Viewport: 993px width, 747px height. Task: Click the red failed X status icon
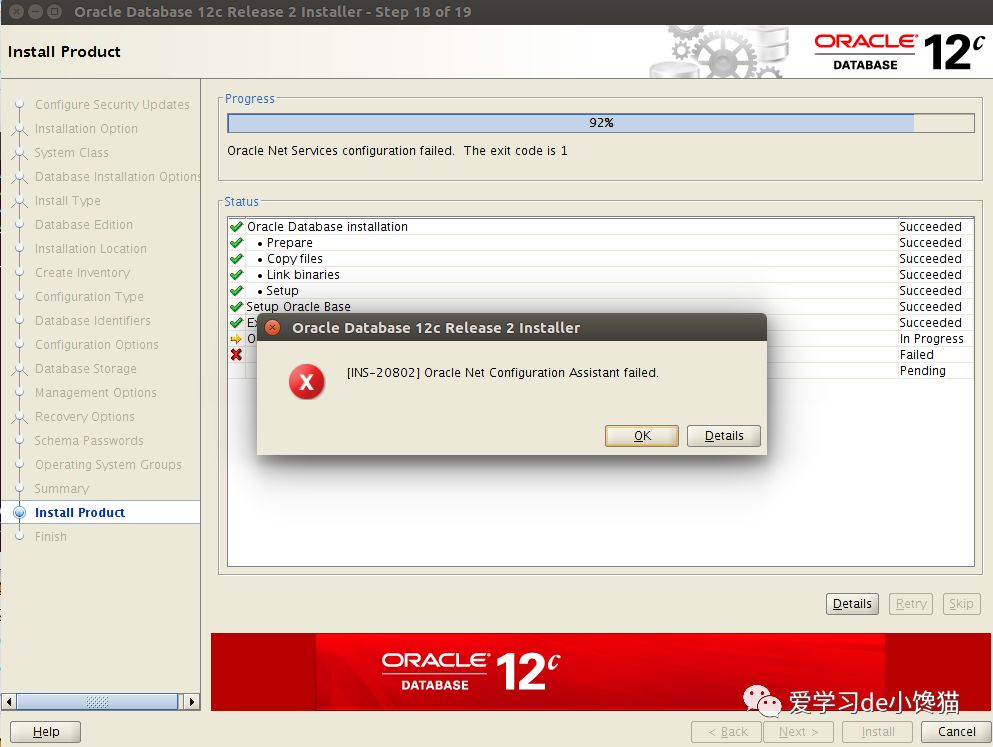coord(236,355)
